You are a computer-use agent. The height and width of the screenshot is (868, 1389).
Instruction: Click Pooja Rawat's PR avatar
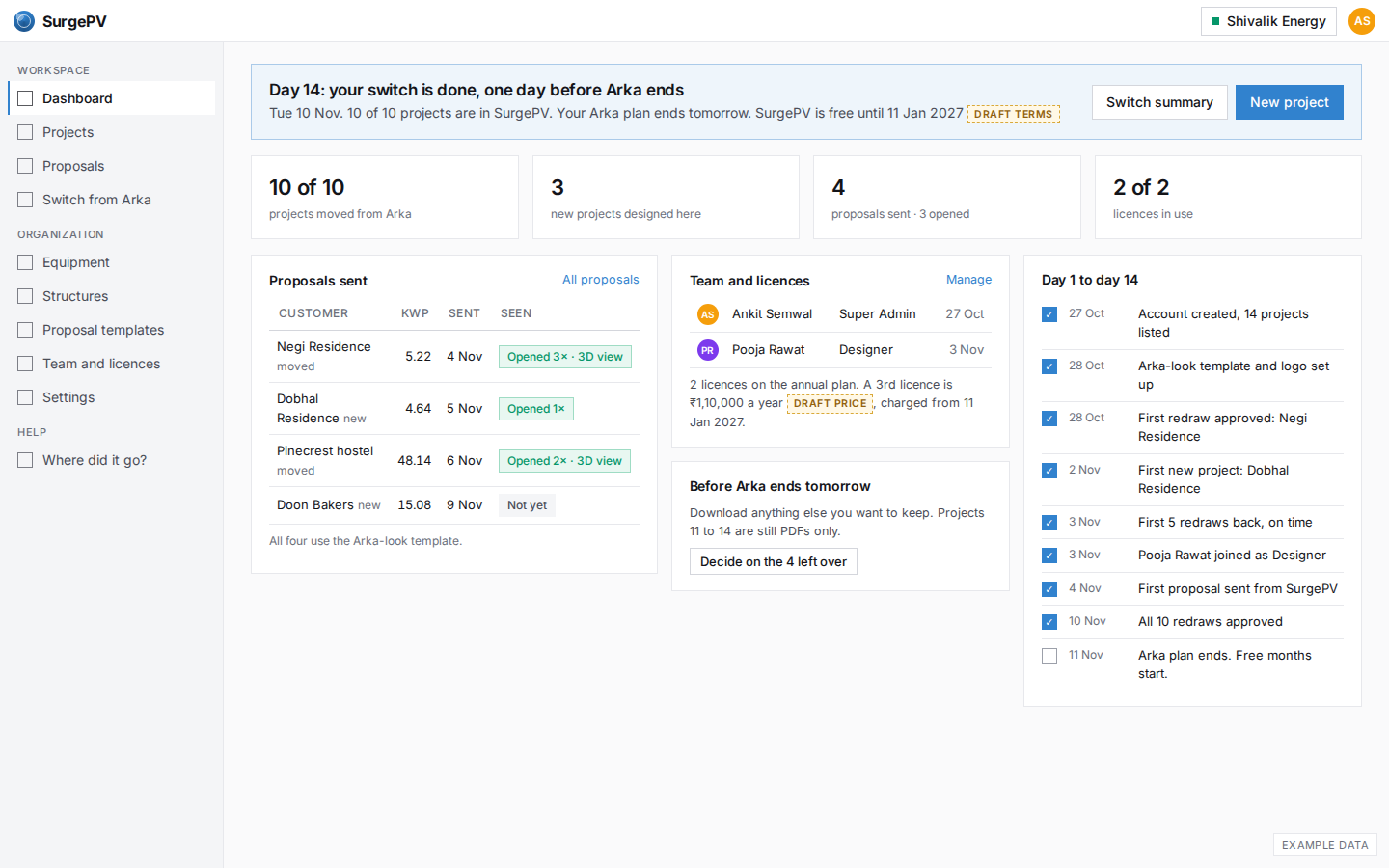pos(708,350)
